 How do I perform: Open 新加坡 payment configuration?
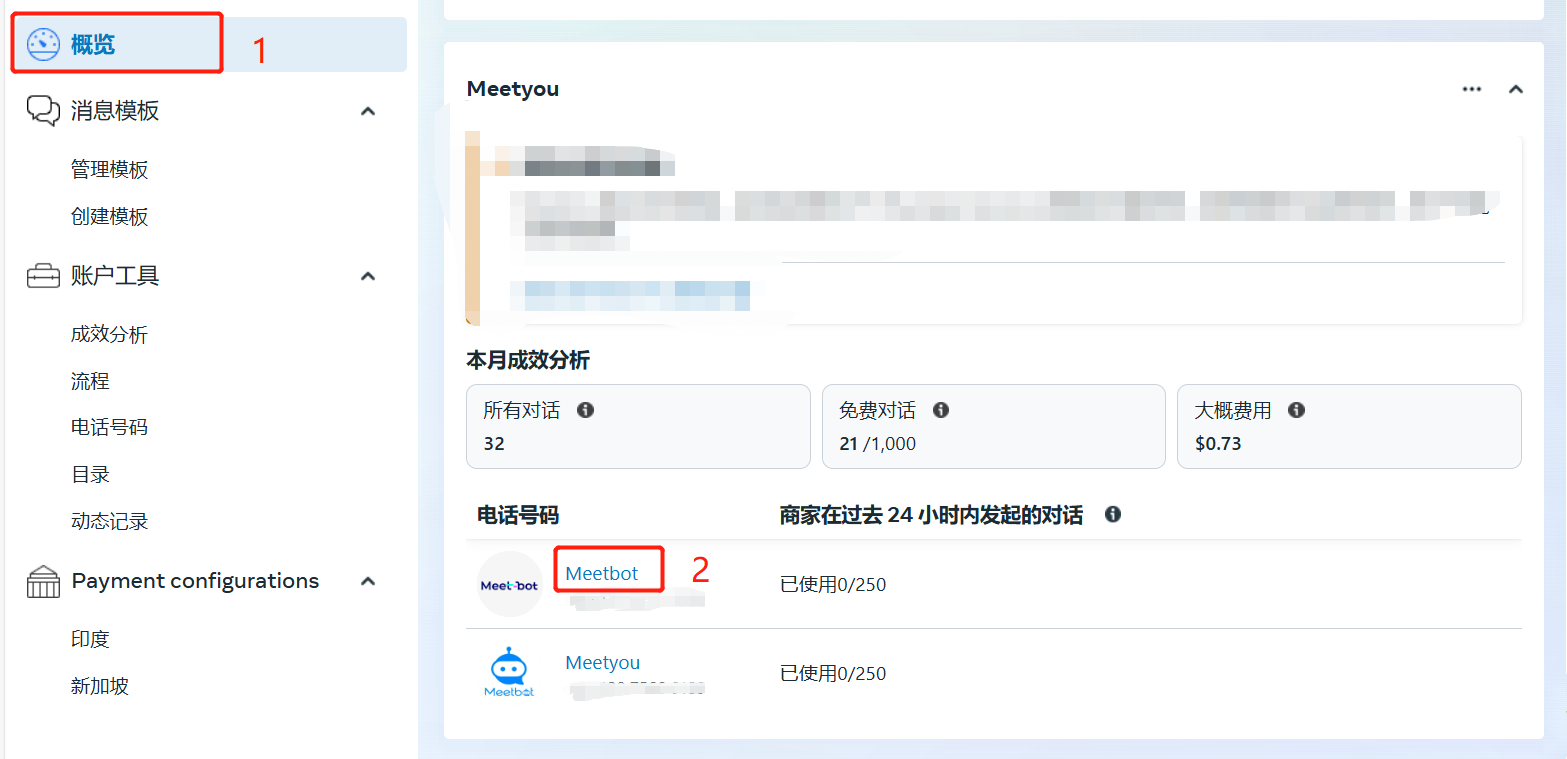[x=100, y=686]
